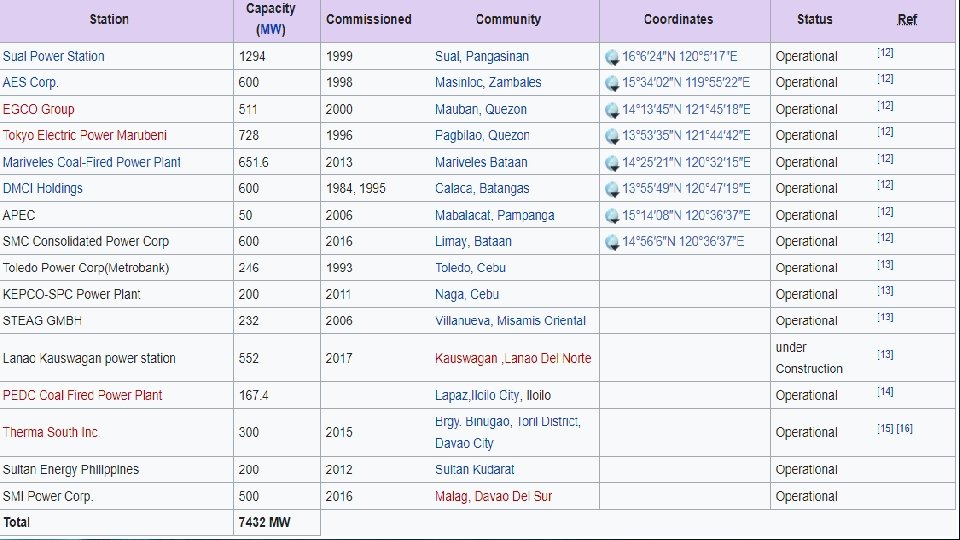Open the Malag, Davao Del Sur link
The width and height of the screenshot is (960, 540).
[x=493, y=497]
